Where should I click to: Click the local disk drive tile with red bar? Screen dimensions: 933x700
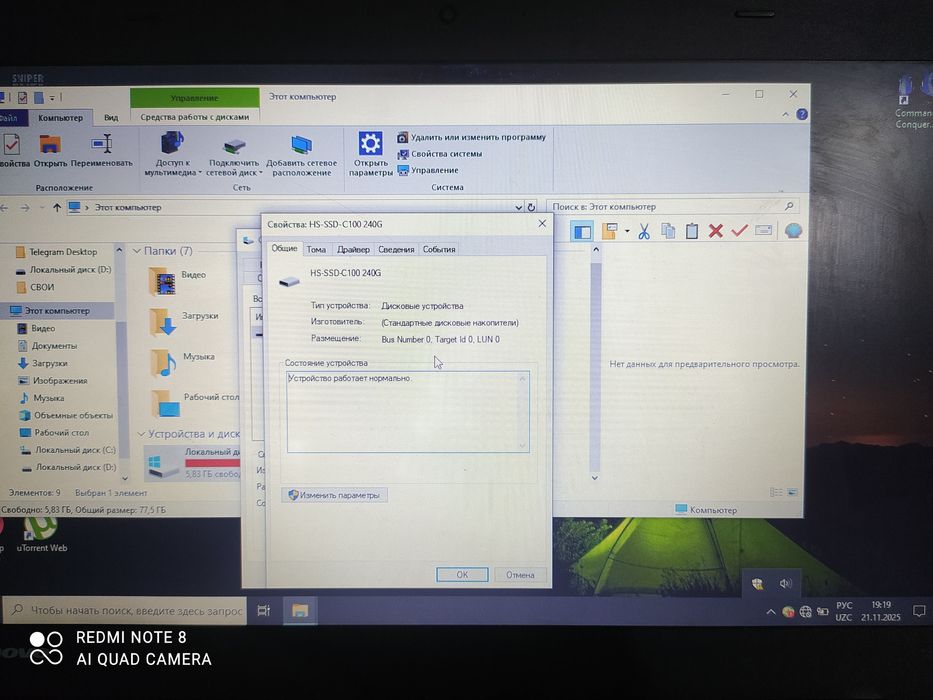click(x=193, y=463)
